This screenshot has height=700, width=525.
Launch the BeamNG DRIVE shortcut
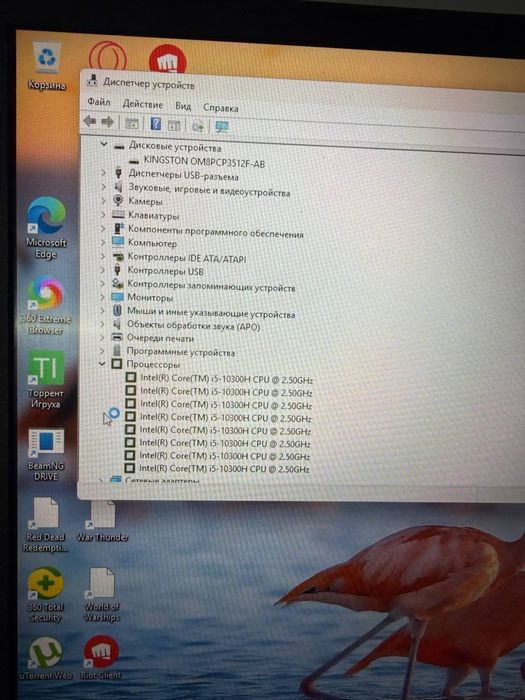46,454
